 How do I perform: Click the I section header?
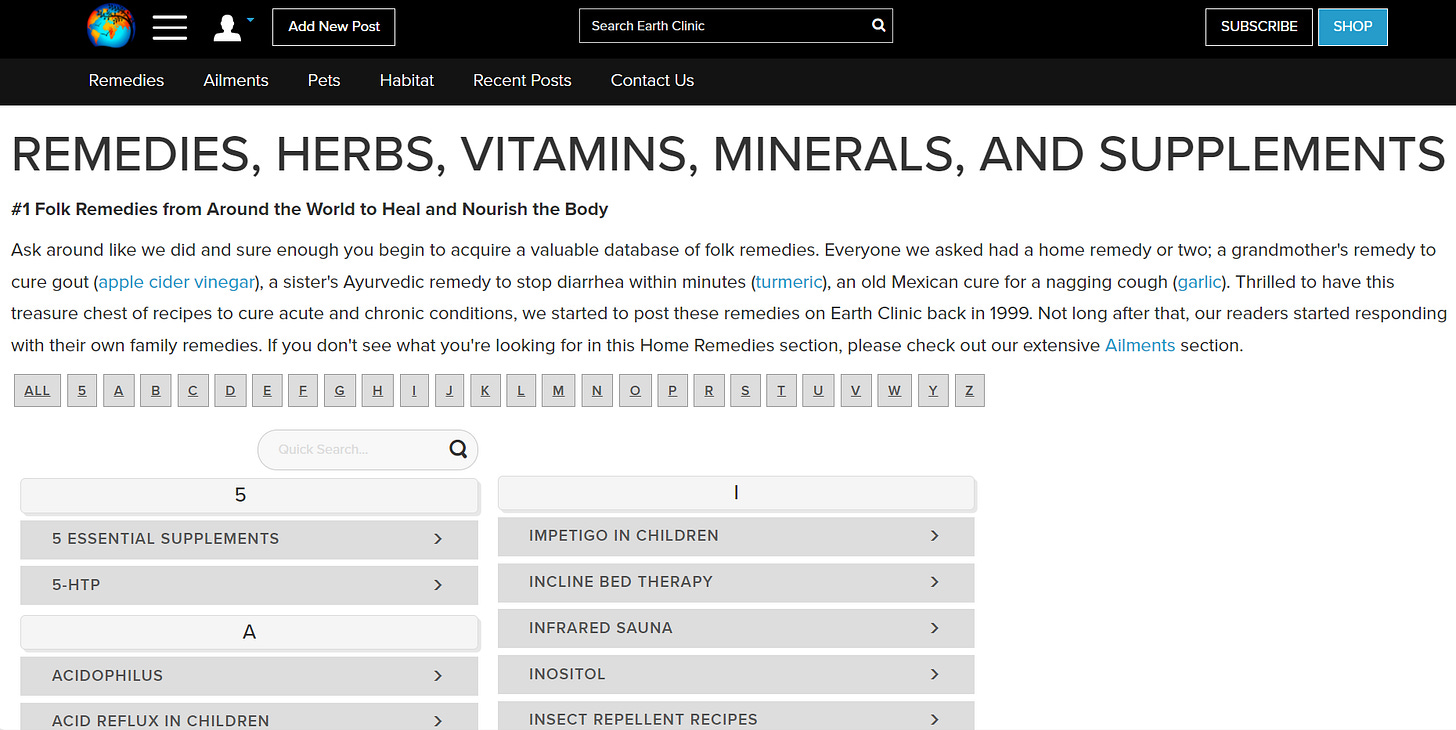coord(736,493)
